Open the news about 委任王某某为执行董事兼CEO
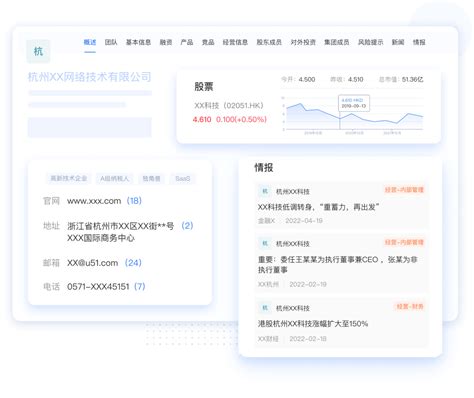This screenshot has height=398, width=474. [338, 265]
